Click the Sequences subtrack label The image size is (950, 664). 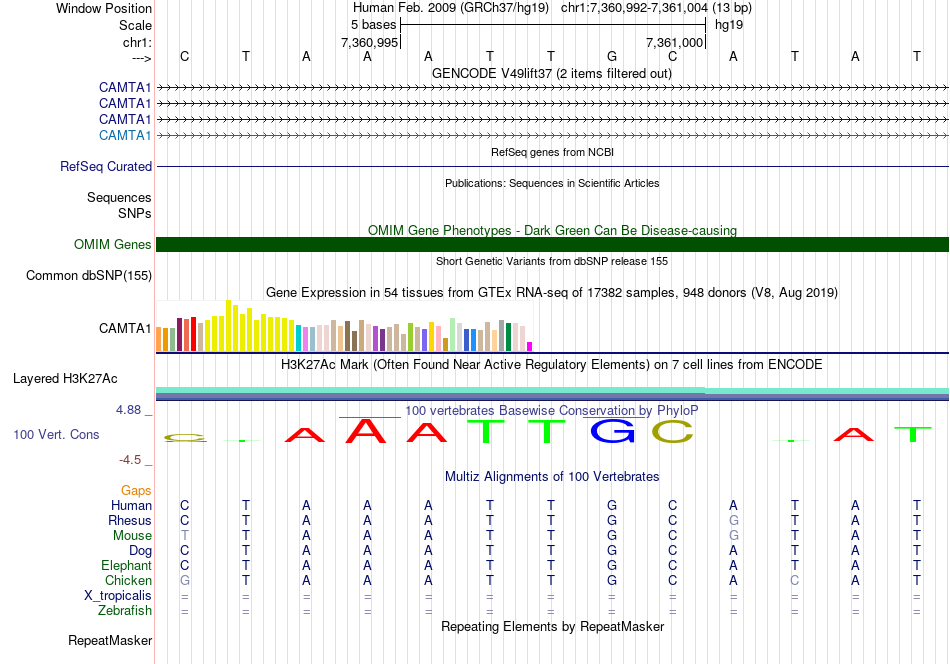tap(119, 198)
